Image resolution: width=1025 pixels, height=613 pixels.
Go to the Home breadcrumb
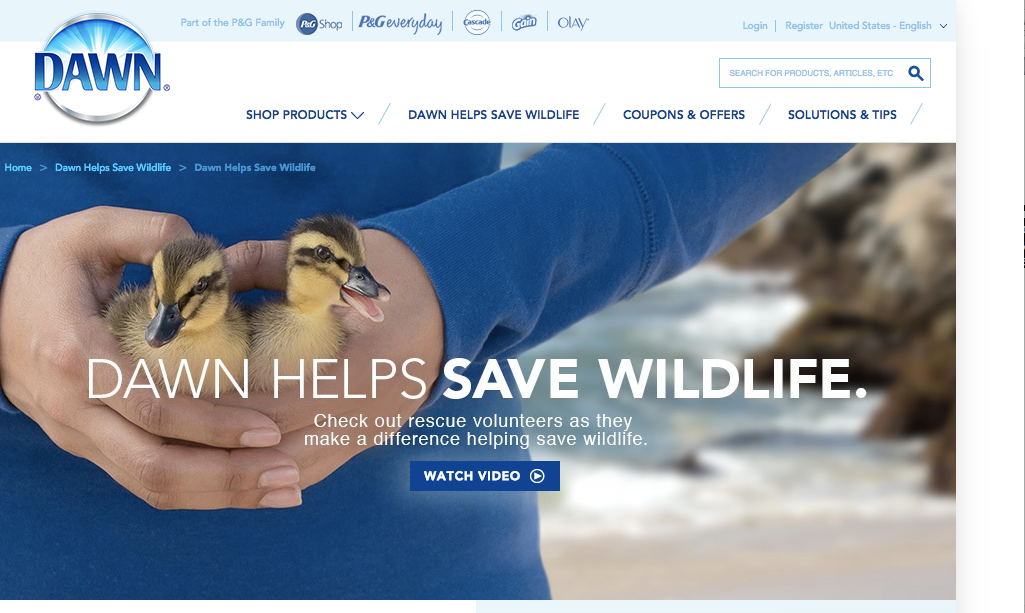click(x=18, y=167)
